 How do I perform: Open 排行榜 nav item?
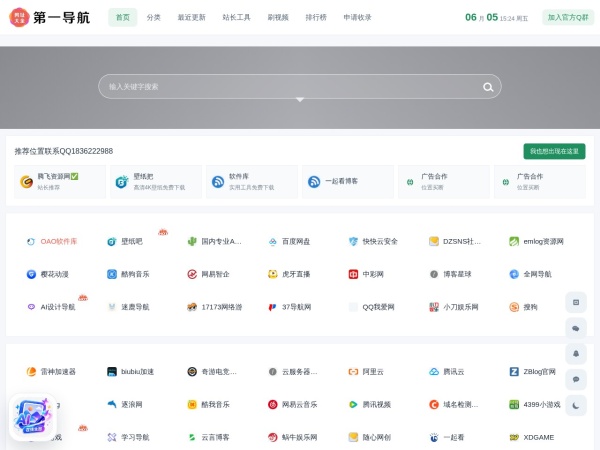[316, 17]
